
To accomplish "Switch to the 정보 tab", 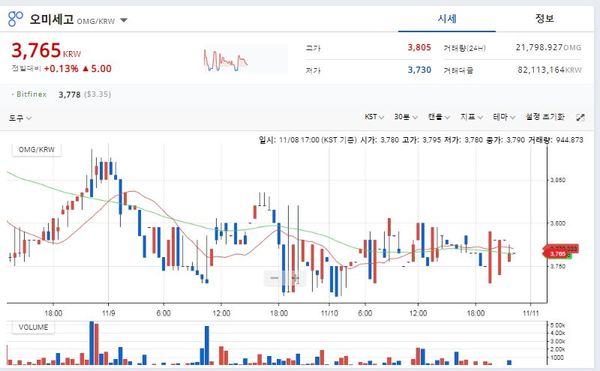I will [545, 19].
